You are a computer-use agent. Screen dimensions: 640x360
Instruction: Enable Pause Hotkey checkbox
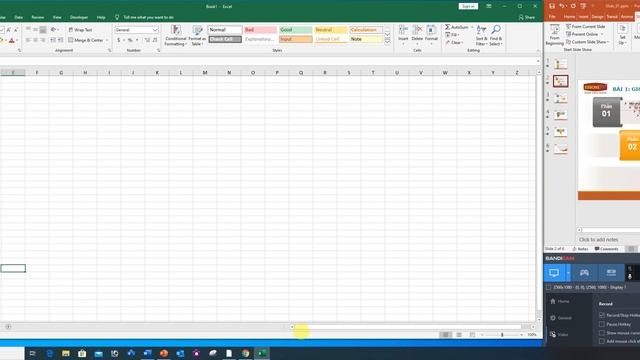602,324
